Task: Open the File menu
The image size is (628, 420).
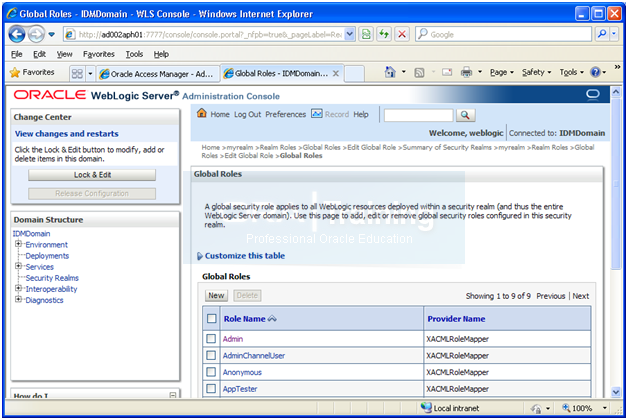Action: (16, 54)
